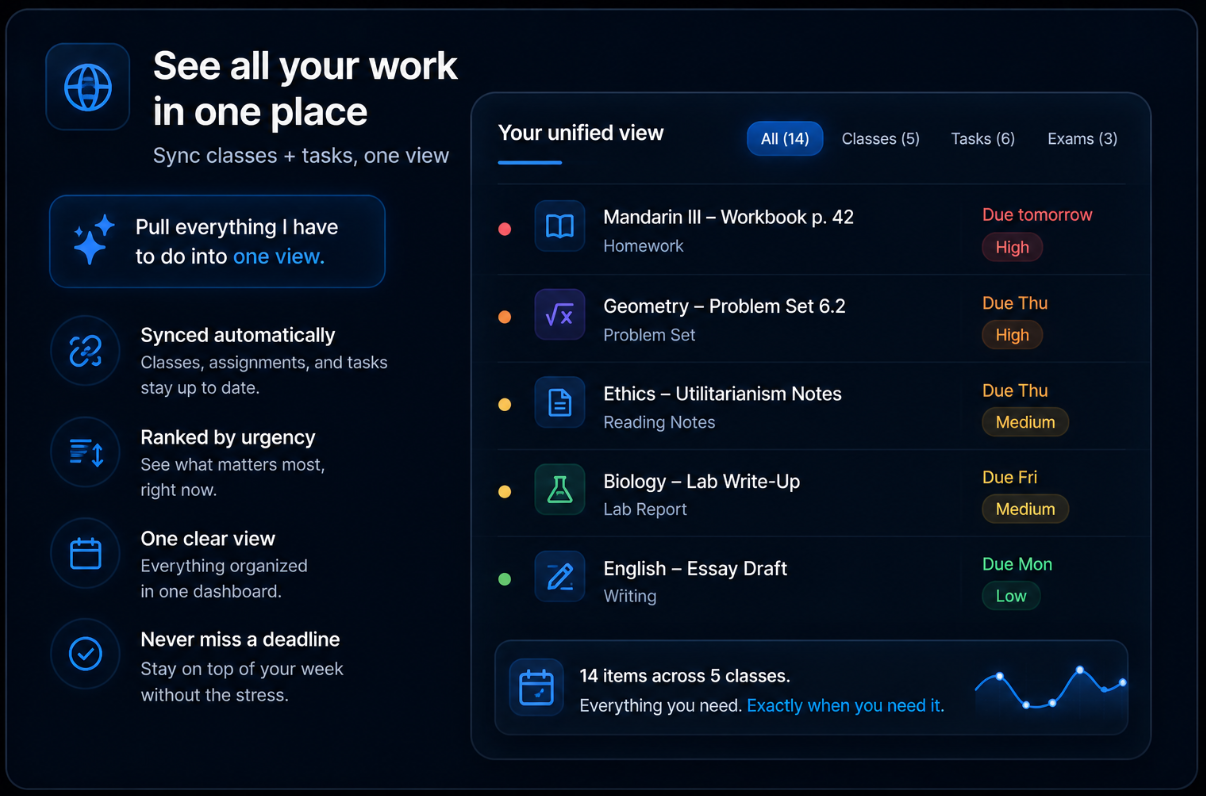Click 'Due Thu' on the Ethics row
The image size is (1206, 796).
(x=1015, y=391)
